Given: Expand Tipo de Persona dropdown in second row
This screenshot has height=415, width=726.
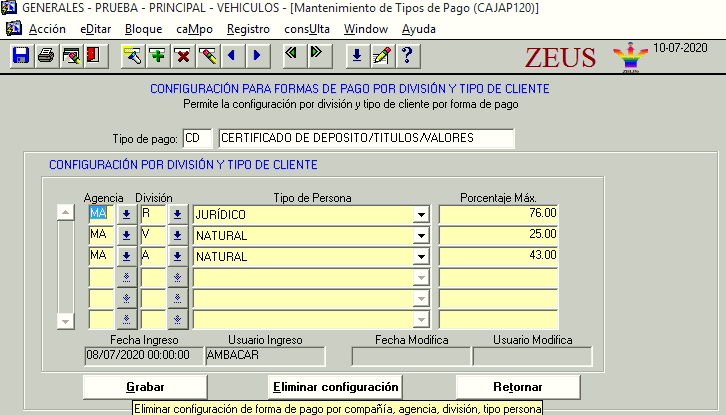Looking at the screenshot, I should (421, 236).
